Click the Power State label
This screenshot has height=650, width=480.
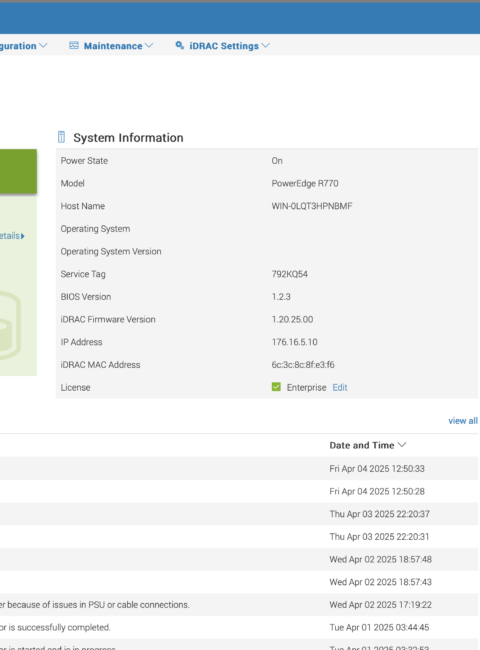[x=84, y=161]
